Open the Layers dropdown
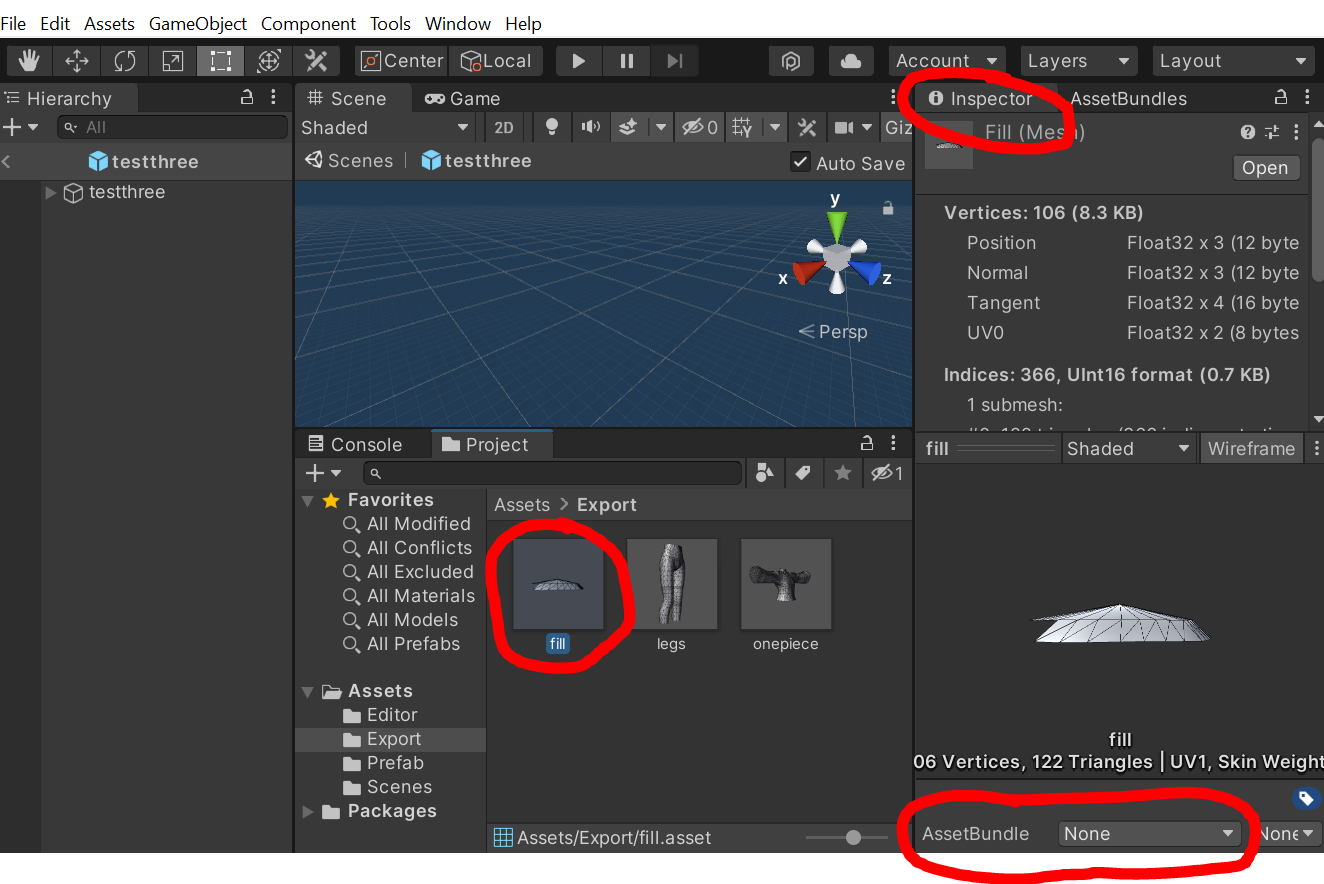The height and width of the screenshot is (884, 1324). [1079, 61]
